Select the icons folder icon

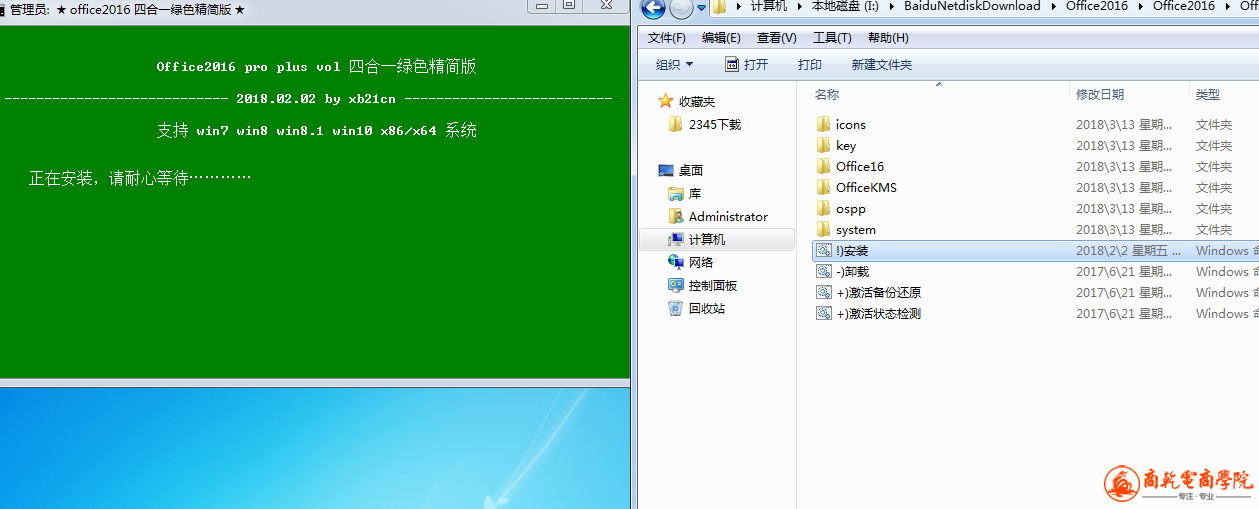pyautogui.click(x=823, y=124)
